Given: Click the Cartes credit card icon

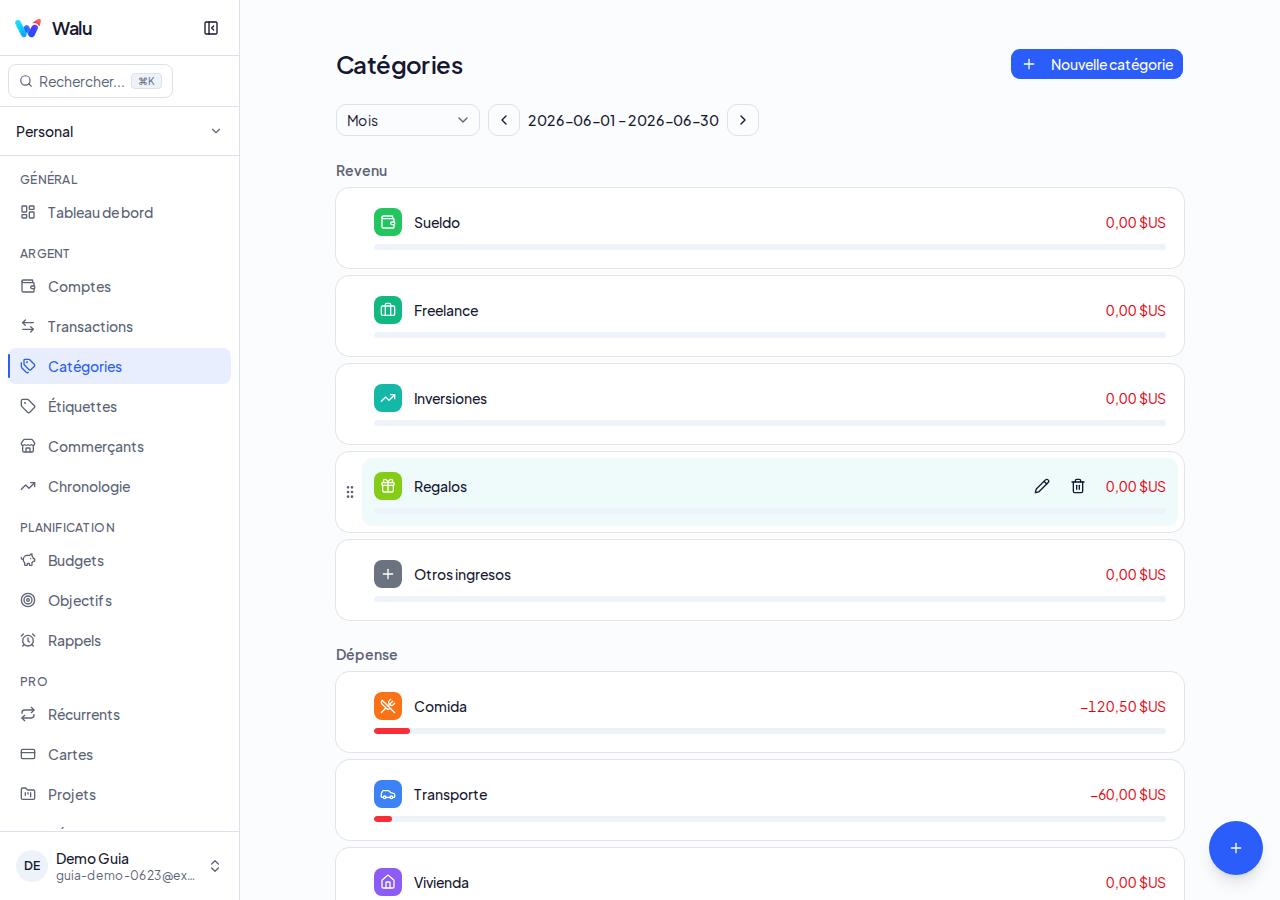Looking at the screenshot, I should [x=28, y=754].
